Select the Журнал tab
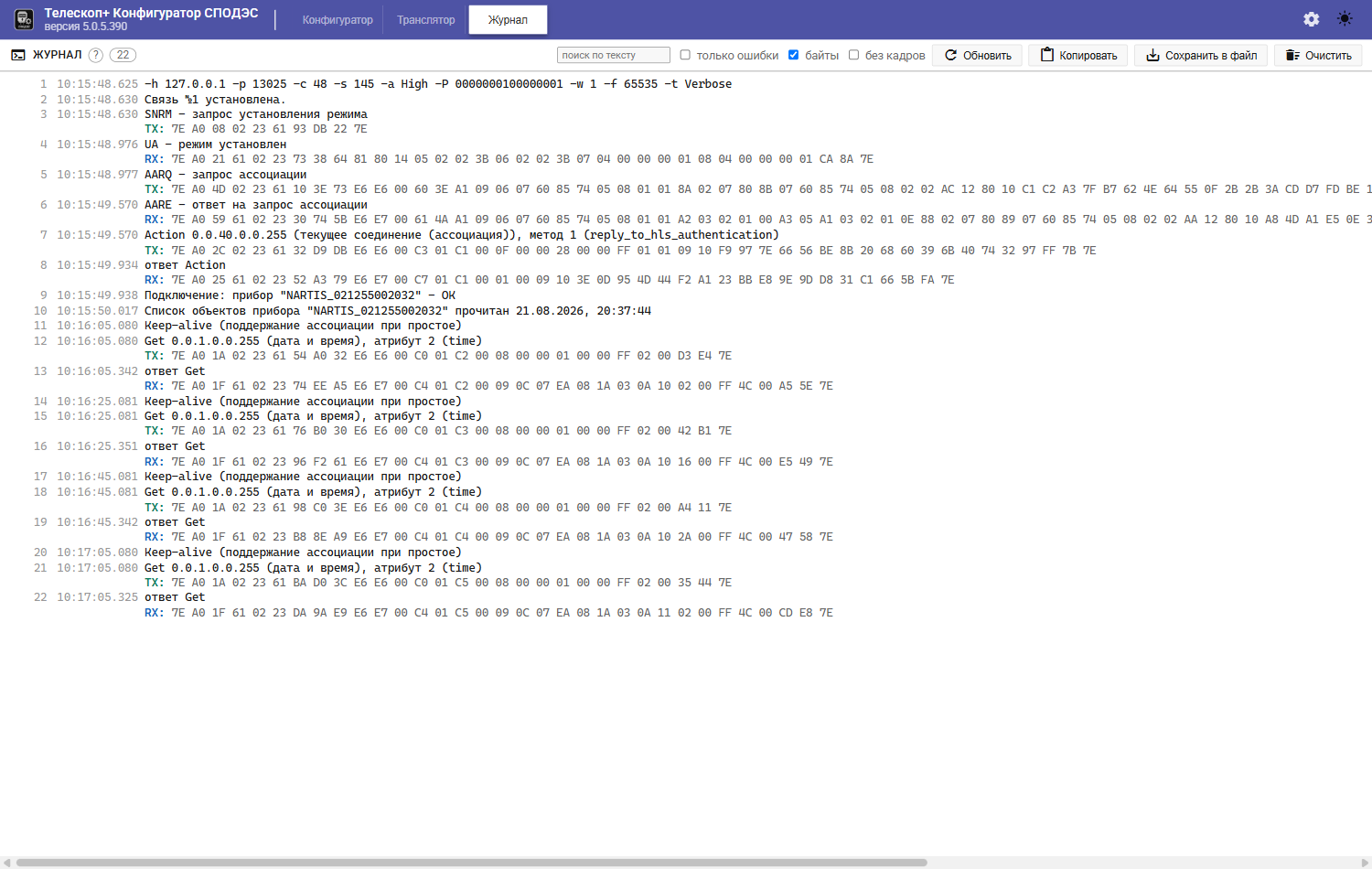This screenshot has height=869, width=1372. pos(508,20)
